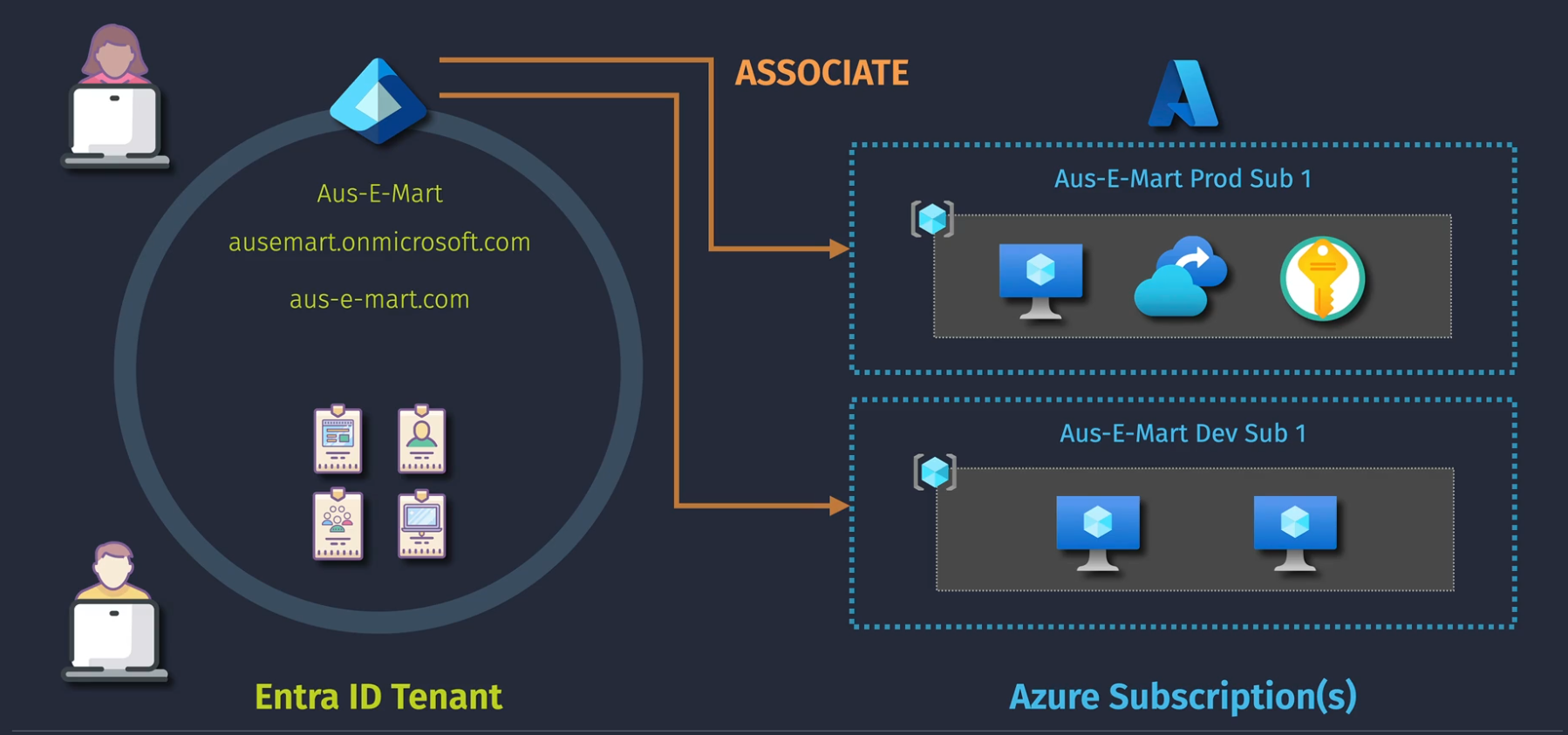Click the Aus-E-Mart Prod Sub 1 title
Screen dimensions: 1568x735
pos(1183,179)
